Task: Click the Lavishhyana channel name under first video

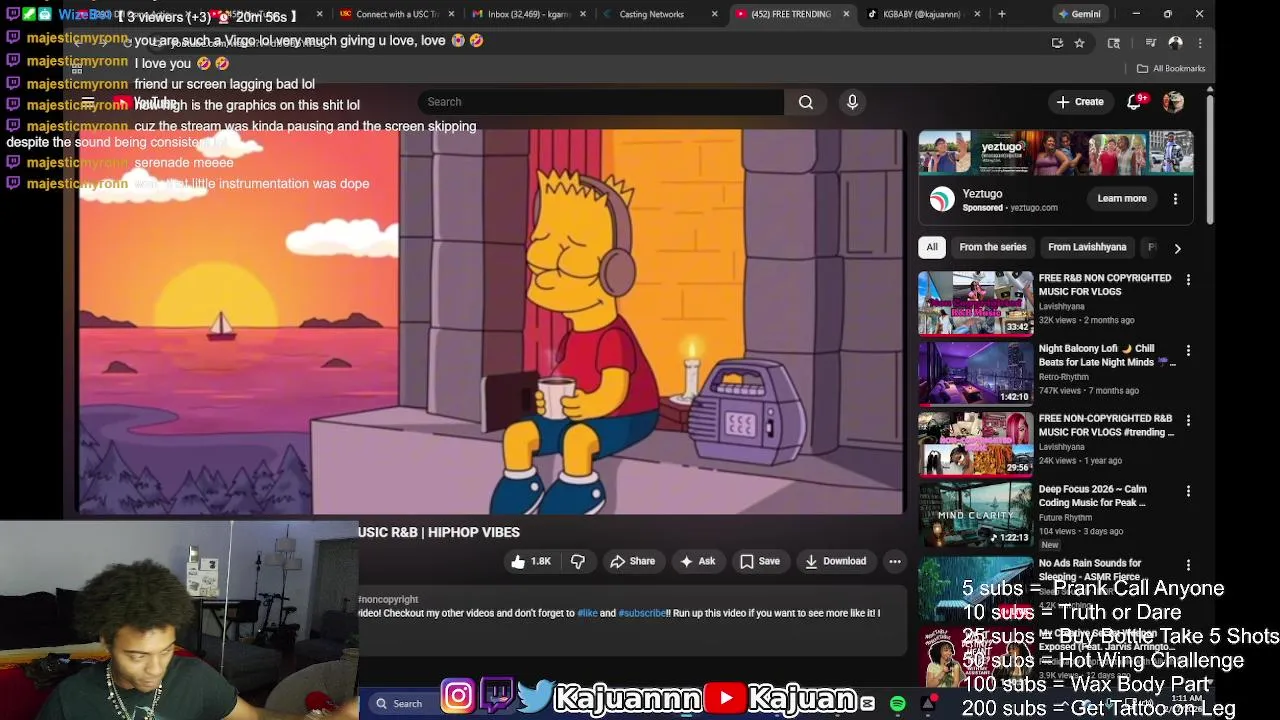Action: pyautogui.click(x=1061, y=306)
